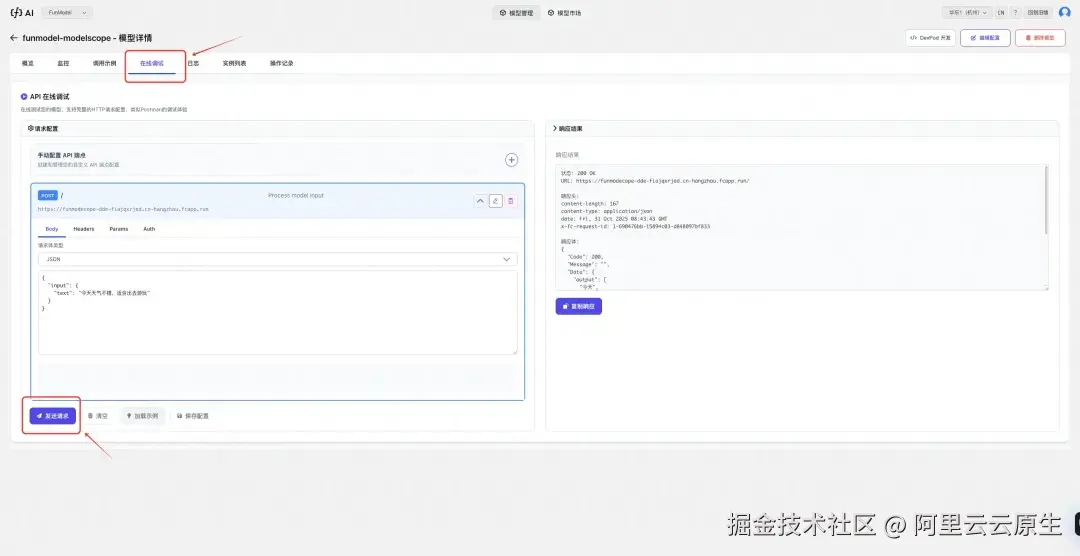1080x556 pixels.
Task: Switch to the 操作记录 tab
Action: click(x=282, y=63)
